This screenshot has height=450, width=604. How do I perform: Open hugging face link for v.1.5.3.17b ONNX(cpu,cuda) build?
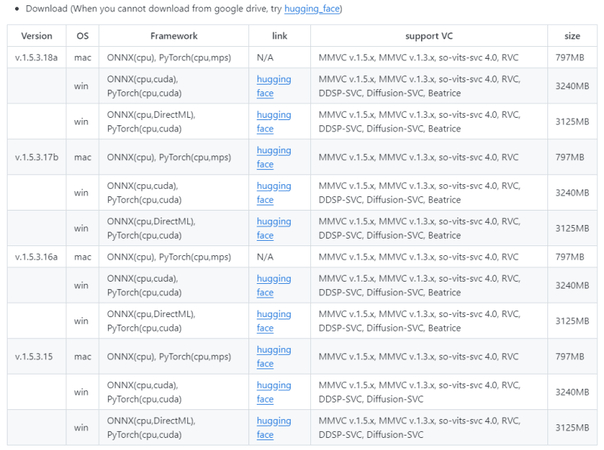pyautogui.click(x=273, y=192)
